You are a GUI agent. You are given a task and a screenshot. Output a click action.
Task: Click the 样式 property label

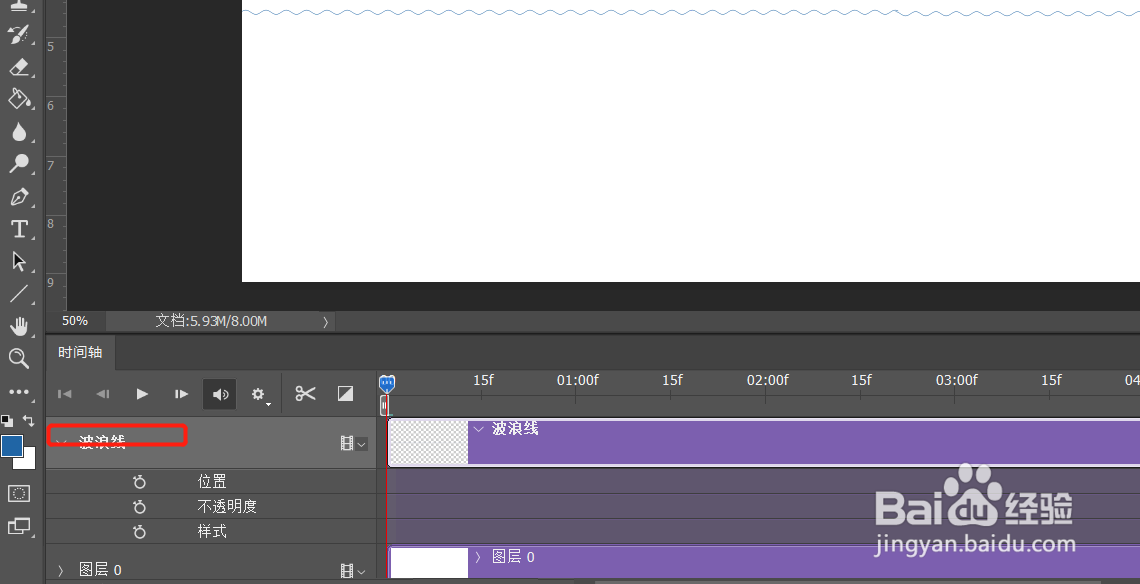(212, 532)
